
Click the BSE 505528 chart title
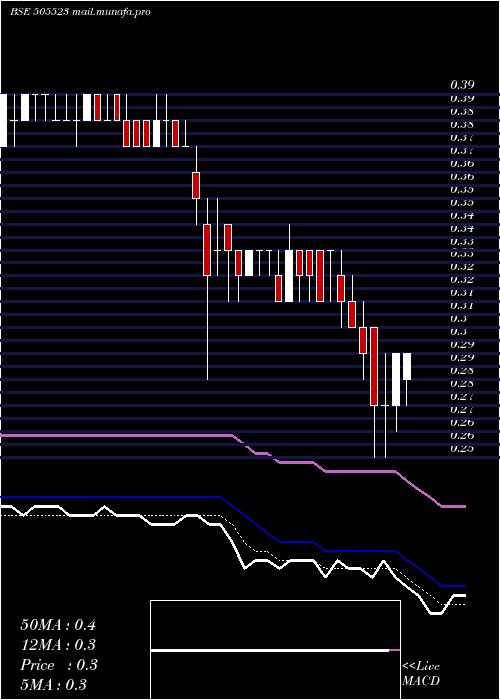coord(80,12)
